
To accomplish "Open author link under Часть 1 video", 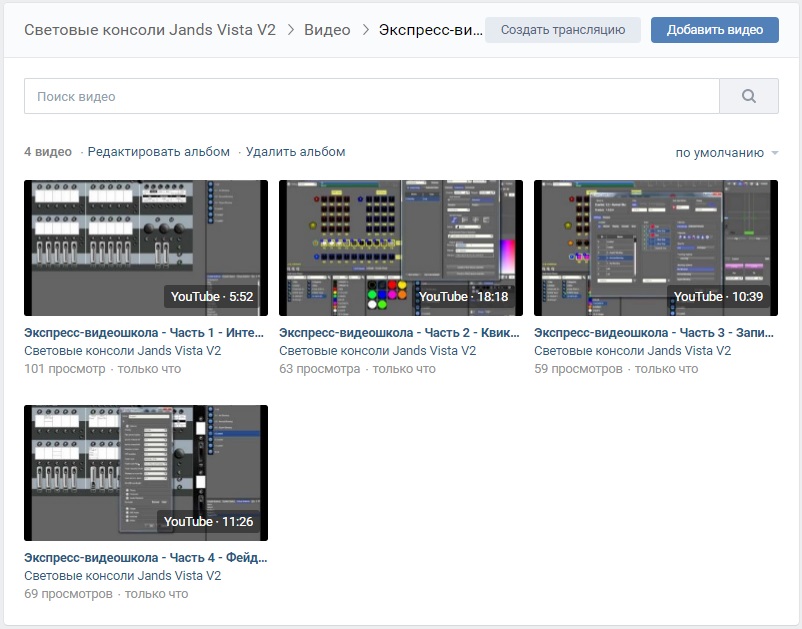I will pos(123,351).
